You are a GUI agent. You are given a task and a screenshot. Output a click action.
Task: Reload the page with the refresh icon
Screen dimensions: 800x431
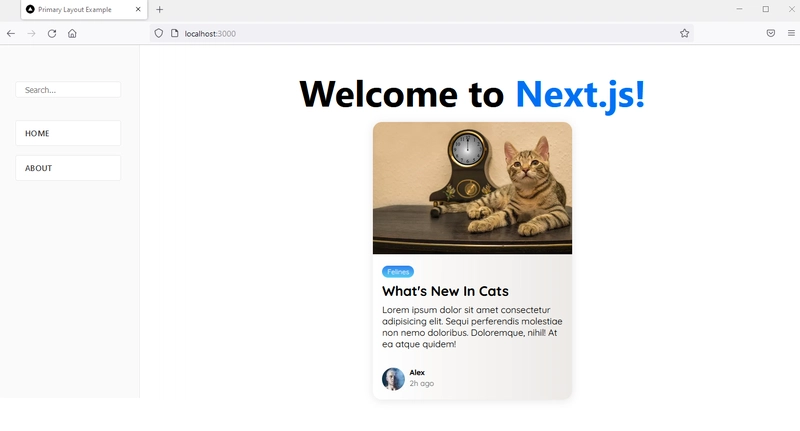[52, 34]
